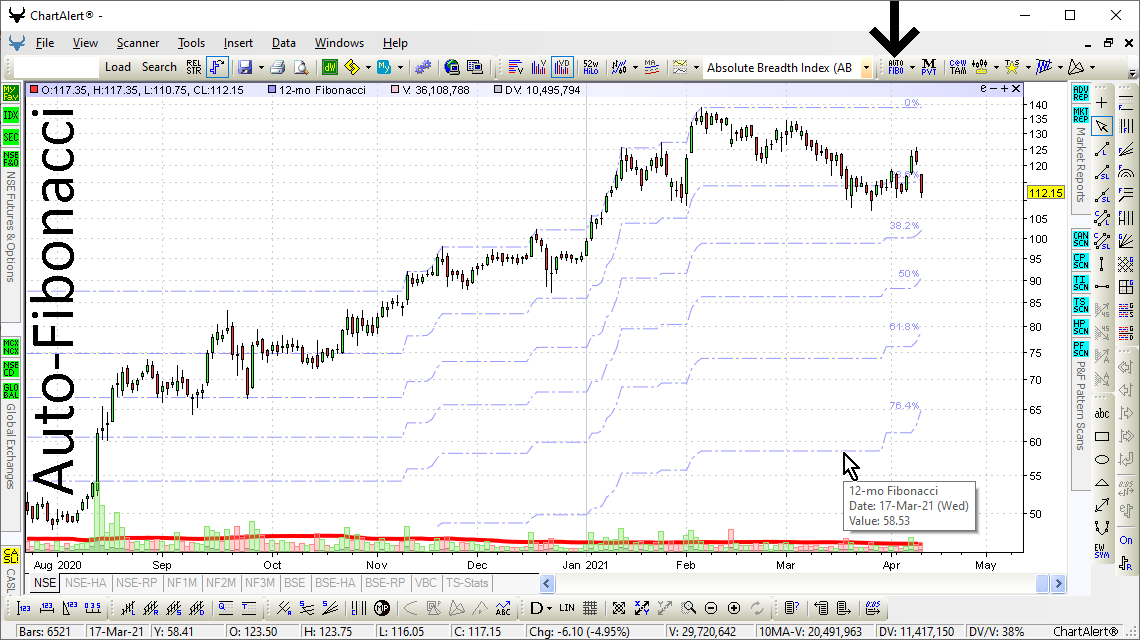Image resolution: width=1140 pixels, height=640 pixels.
Task: Toggle the DV legend box
Action: coord(498,89)
